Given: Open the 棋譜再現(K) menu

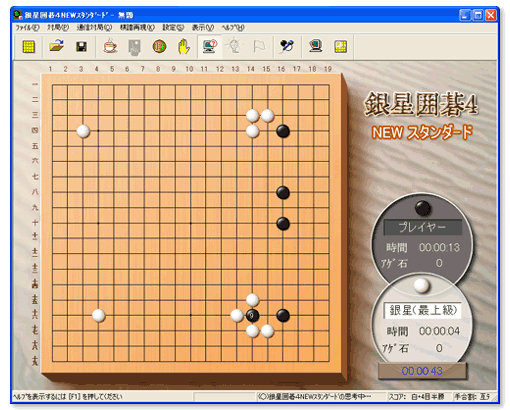Looking at the screenshot, I should [x=137, y=28].
